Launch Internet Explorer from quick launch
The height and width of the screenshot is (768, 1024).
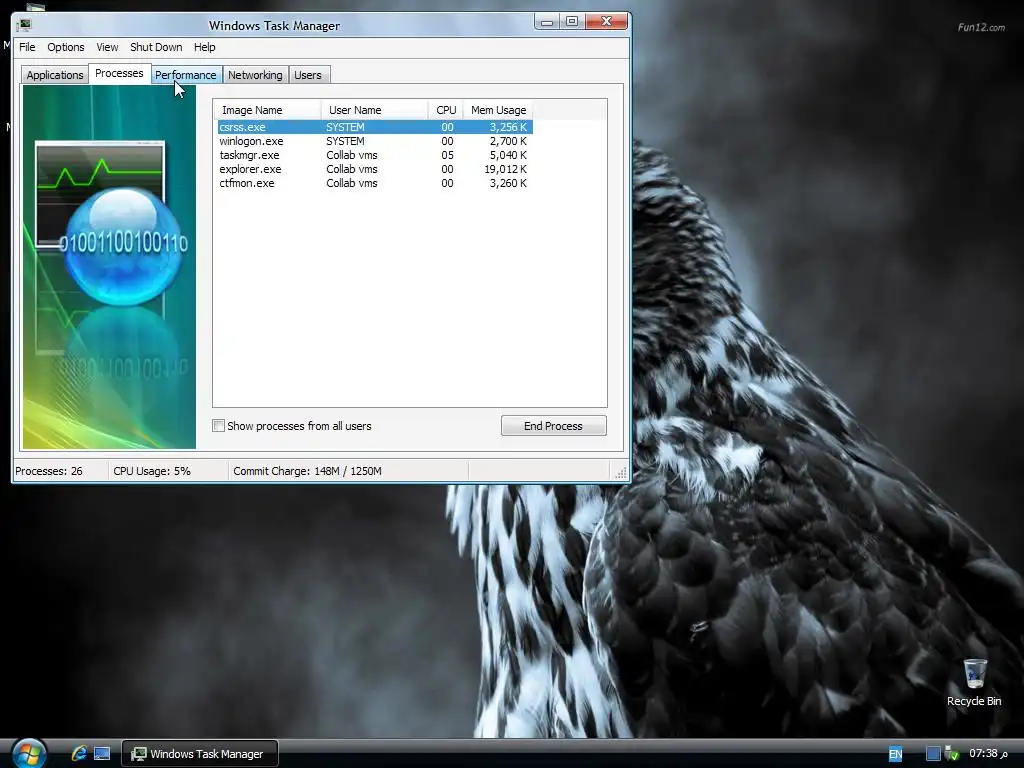pyautogui.click(x=79, y=753)
